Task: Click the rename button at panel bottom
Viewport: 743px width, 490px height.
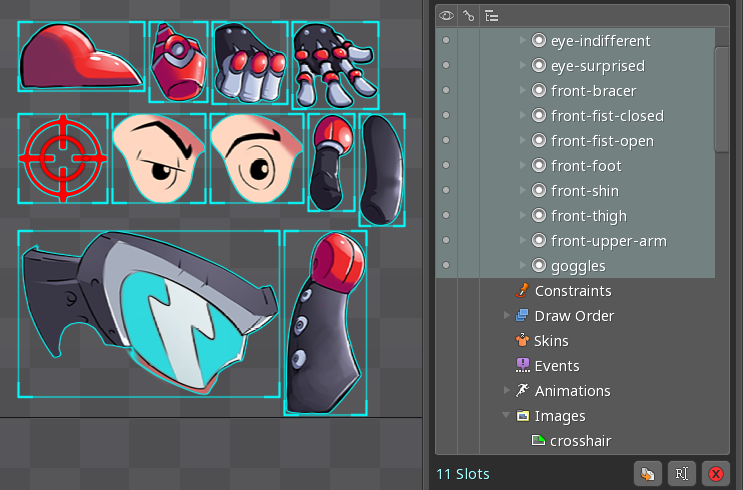Action: [681, 473]
